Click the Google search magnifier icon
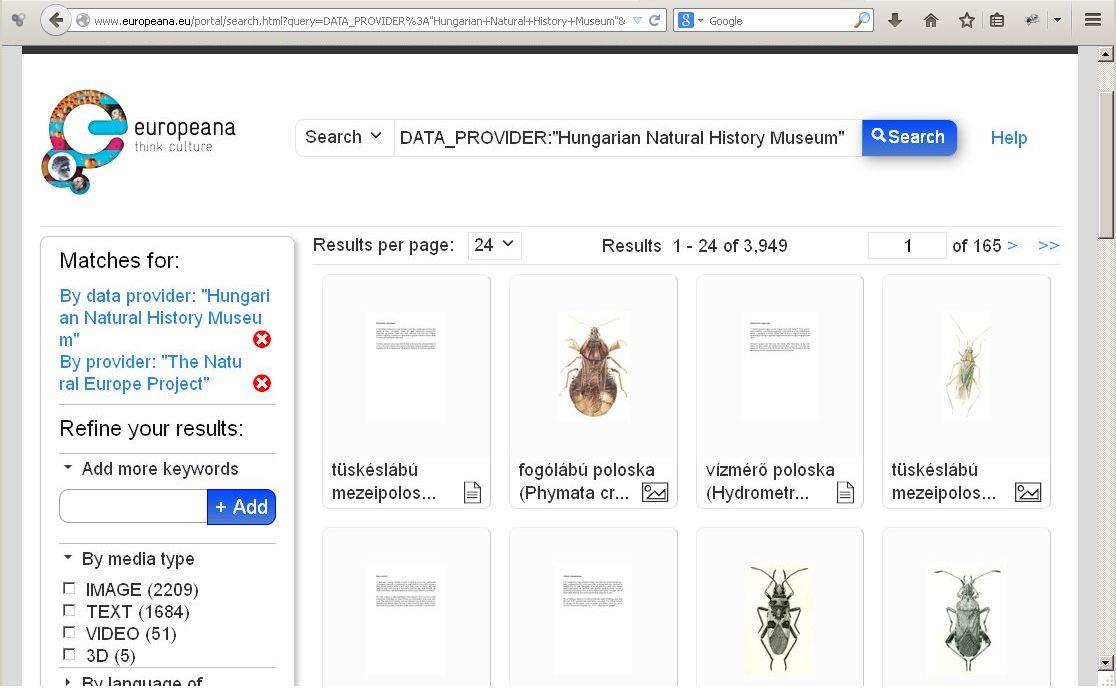The image size is (1116, 688). [x=861, y=21]
